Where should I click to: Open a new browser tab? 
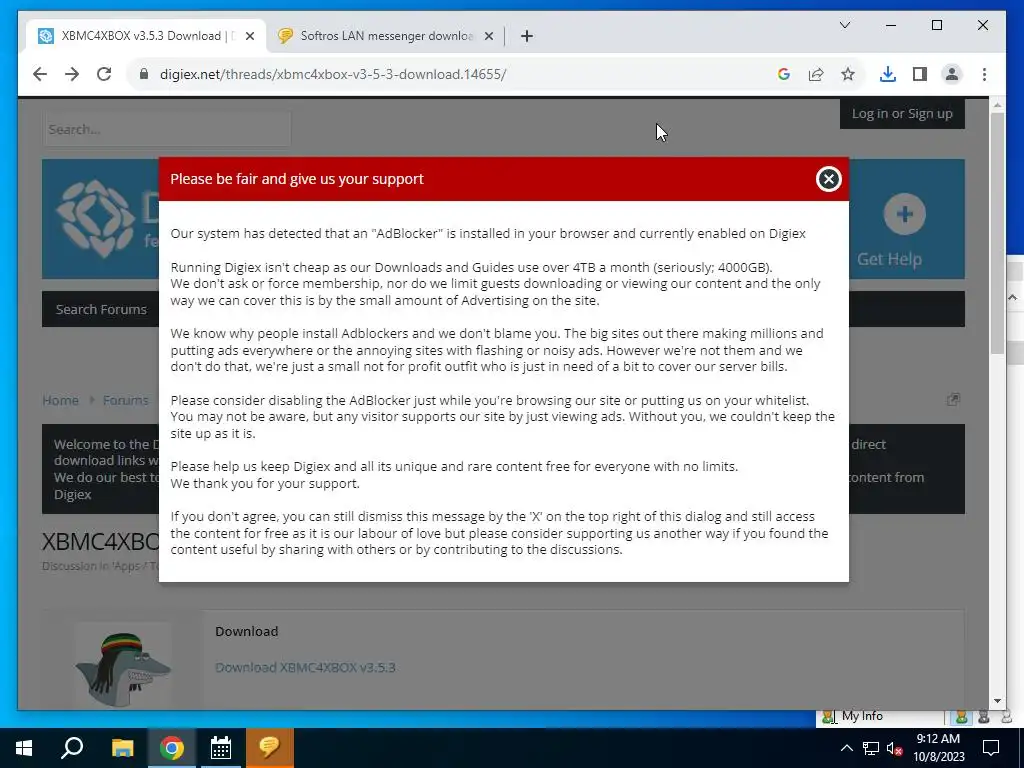[x=526, y=36]
